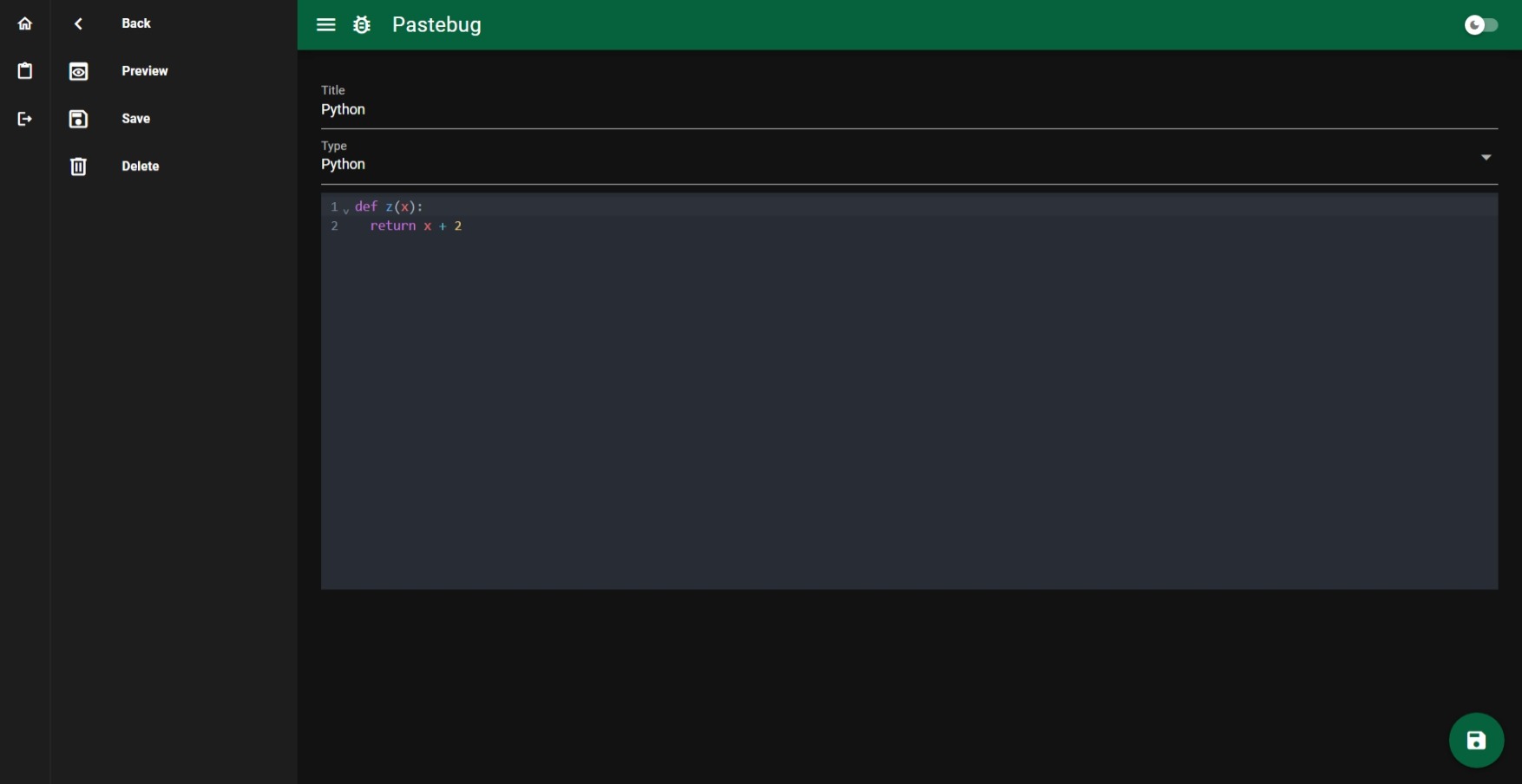Click the sign-out arrow icon in the left rail
The height and width of the screenshot is (784, 1522).
(25, 119)
